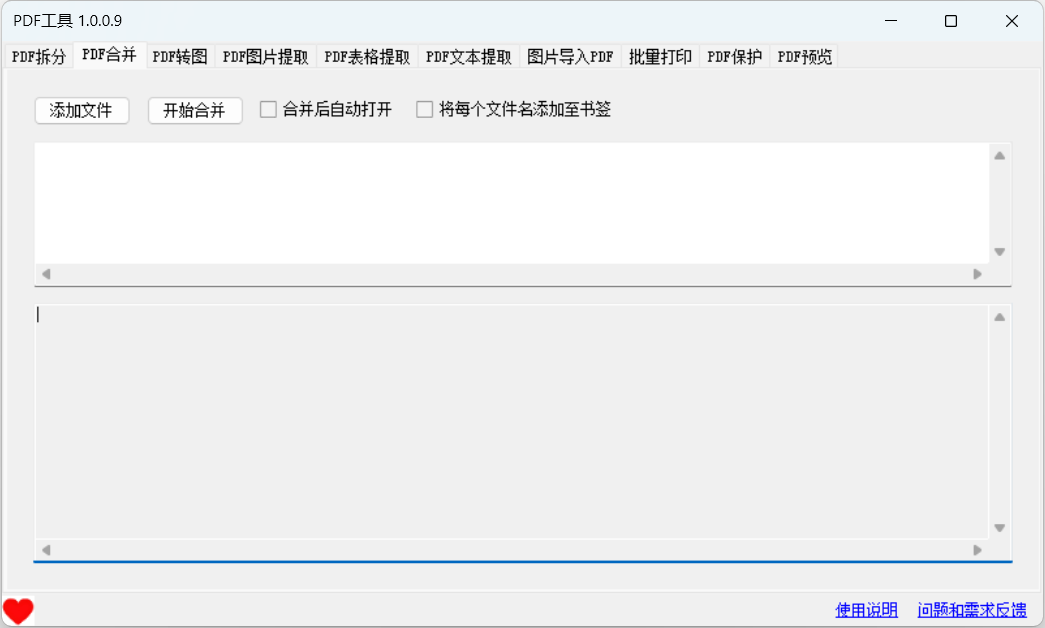Image resolution: width=1045 pixels, height=628 pixels.
Task: Select the PDF图片提取 tab
Action: [265, 57]
